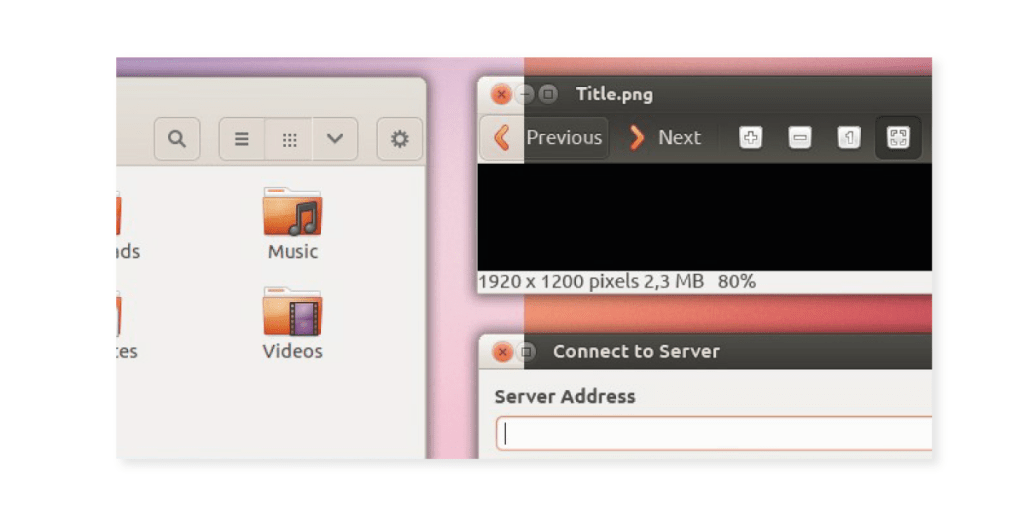This screenshot has width=1024, height=512.
Task: Click the Server Address label
Action: [565, 396]
